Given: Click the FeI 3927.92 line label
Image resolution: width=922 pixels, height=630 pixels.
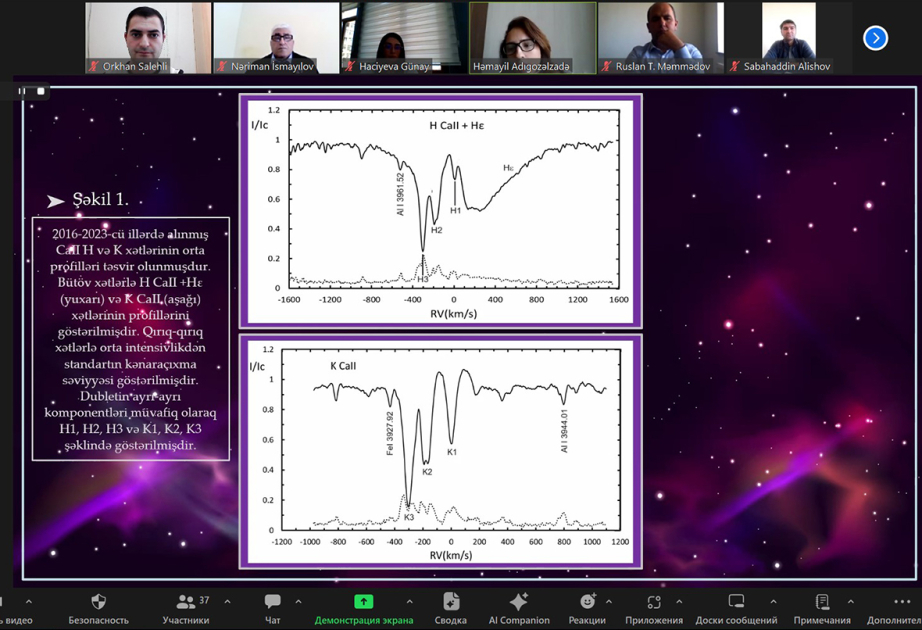Looking at the screenshot, I should pyautogui.click(x=390, y=434).
